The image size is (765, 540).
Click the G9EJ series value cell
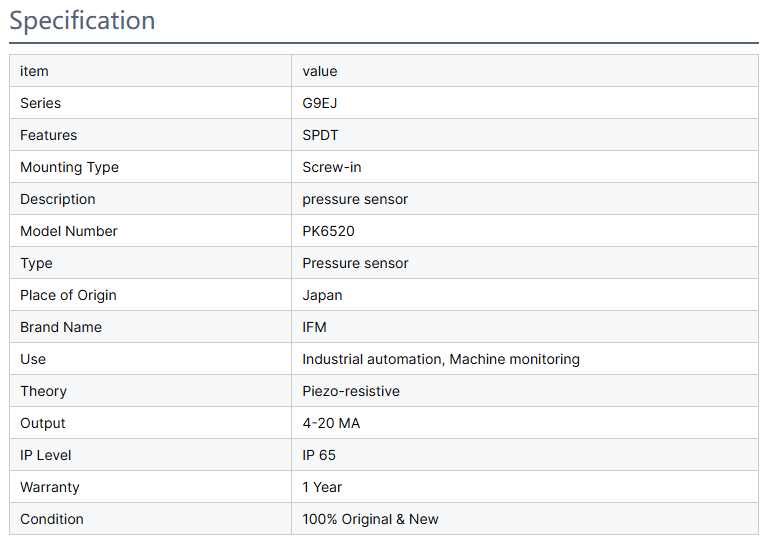(x=320, y=103)
